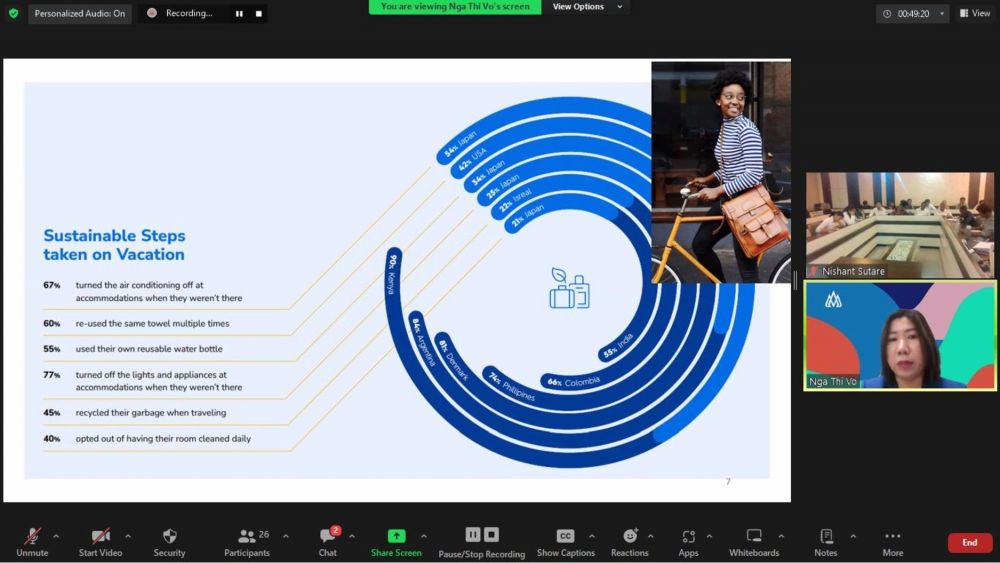Click the green Share Screen icon

coord(396,536)
